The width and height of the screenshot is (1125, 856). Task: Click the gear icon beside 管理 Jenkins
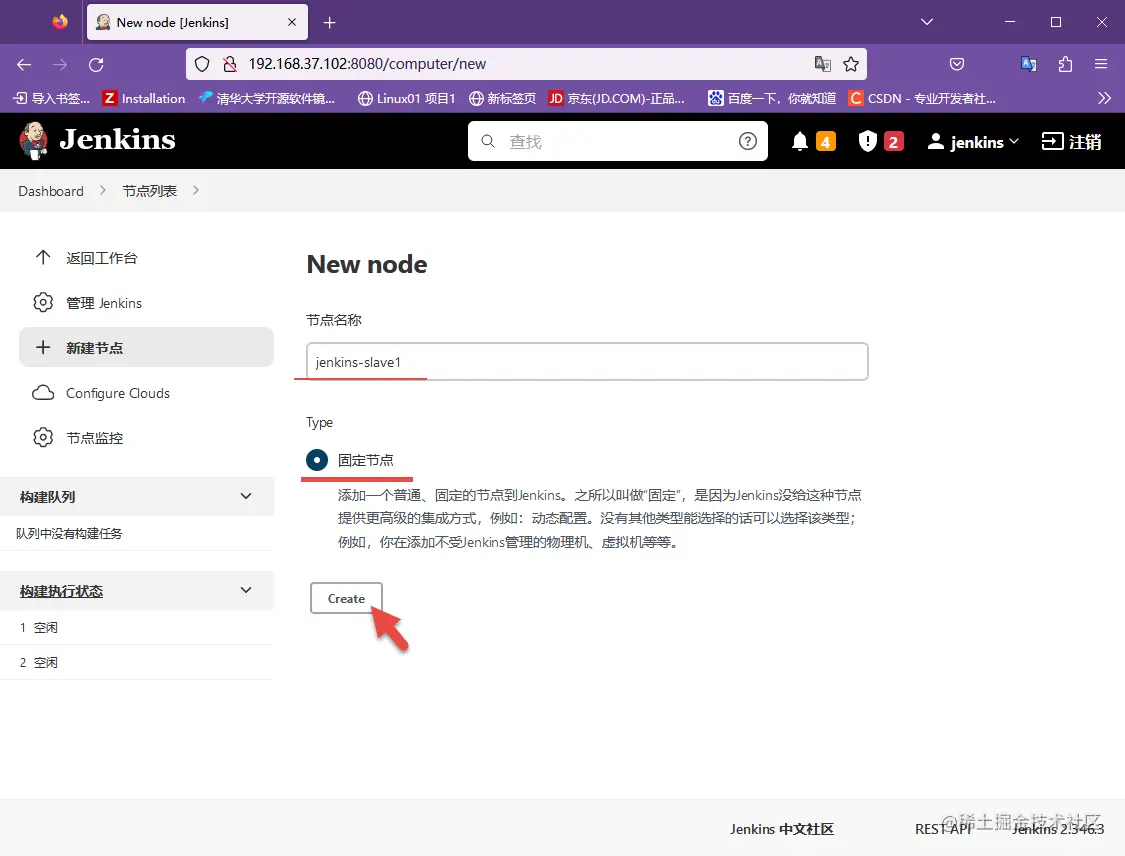[x=43, y=303]
